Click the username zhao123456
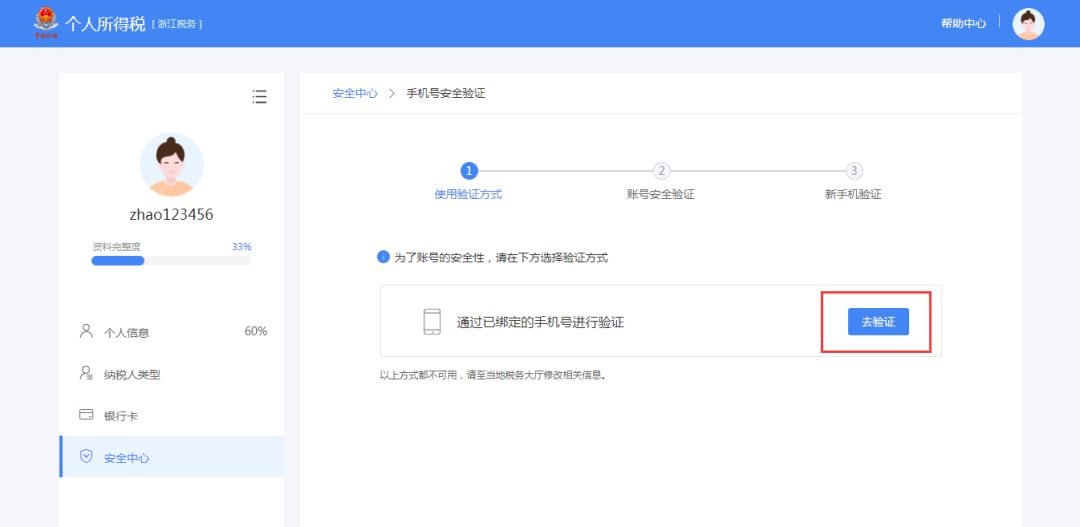 pos(171,215)
